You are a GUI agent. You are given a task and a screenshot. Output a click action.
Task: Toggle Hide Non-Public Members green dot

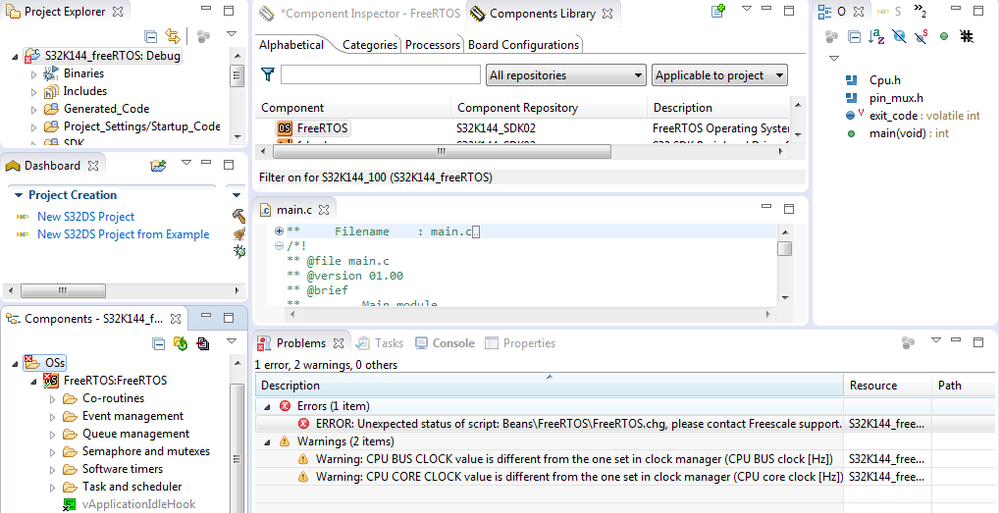coord(943,36)
